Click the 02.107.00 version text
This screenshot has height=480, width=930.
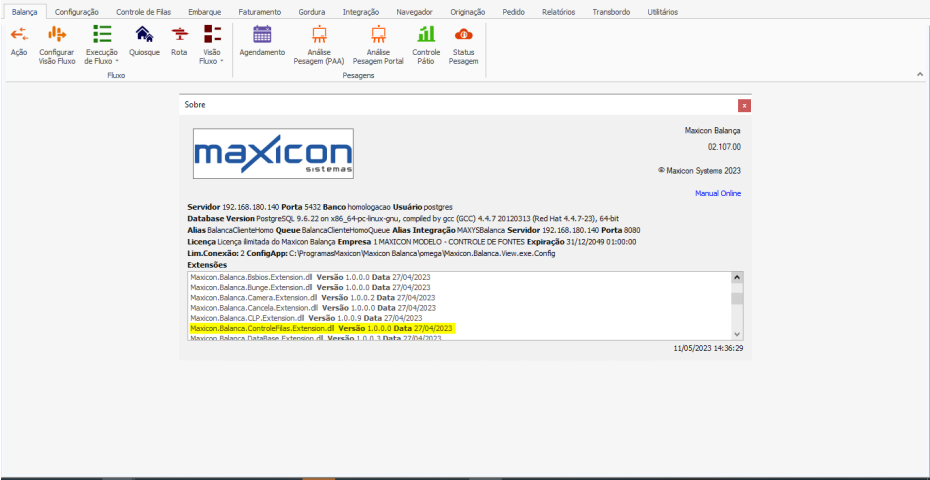[x=724, y=146]
